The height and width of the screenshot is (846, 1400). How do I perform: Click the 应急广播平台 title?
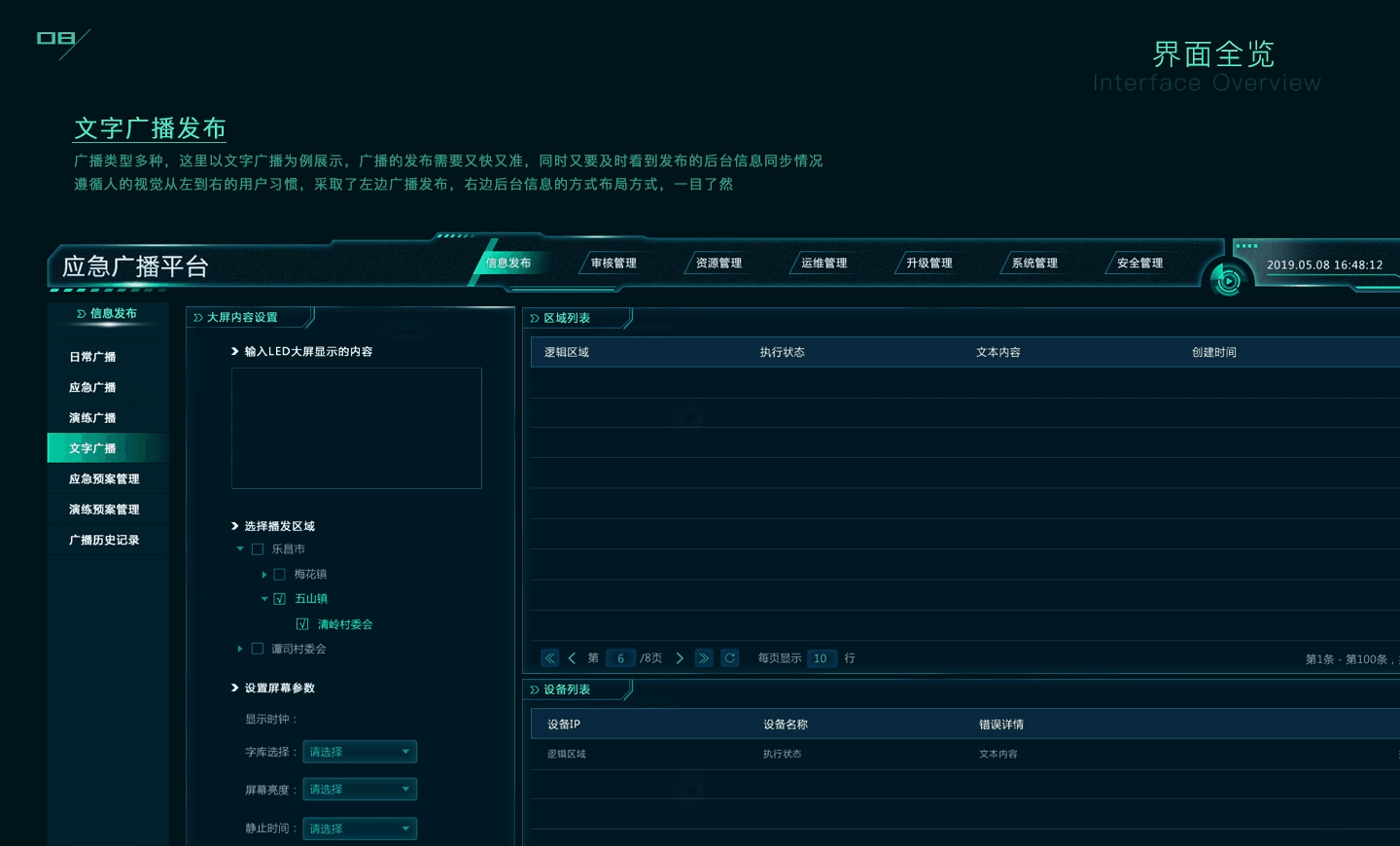(x=136, y=266)
